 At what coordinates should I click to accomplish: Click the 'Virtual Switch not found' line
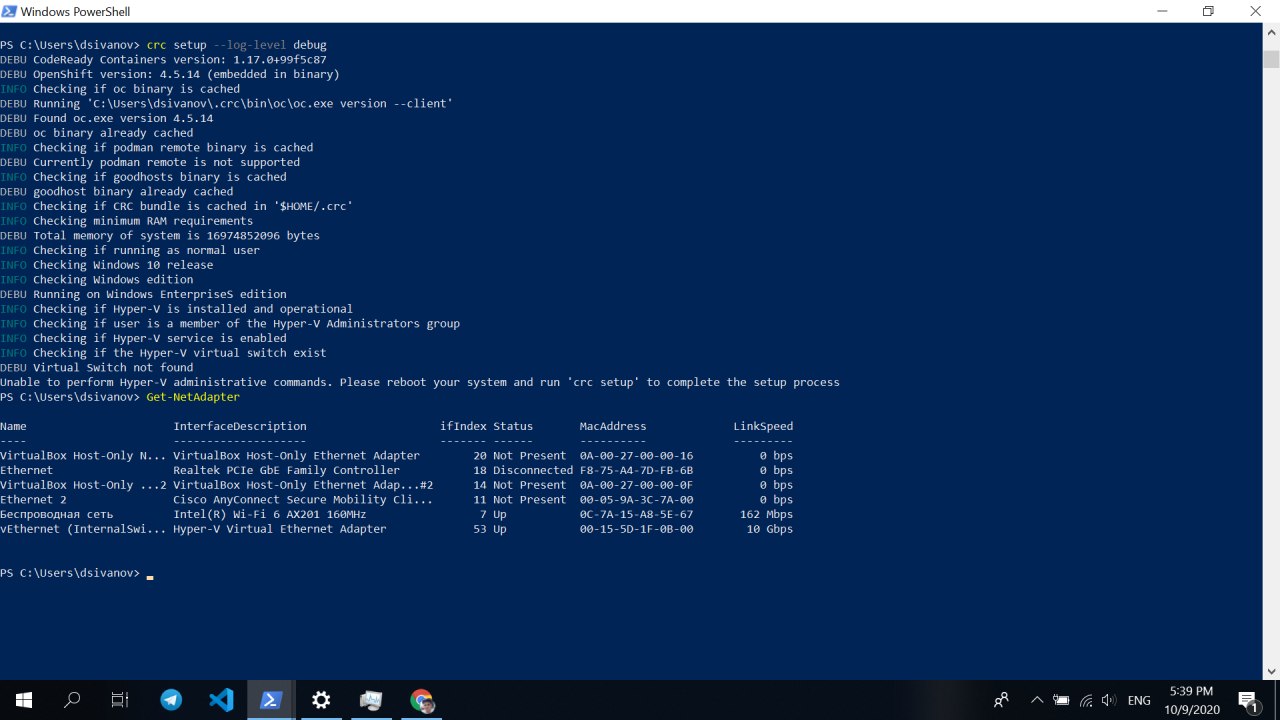[113, 368]
